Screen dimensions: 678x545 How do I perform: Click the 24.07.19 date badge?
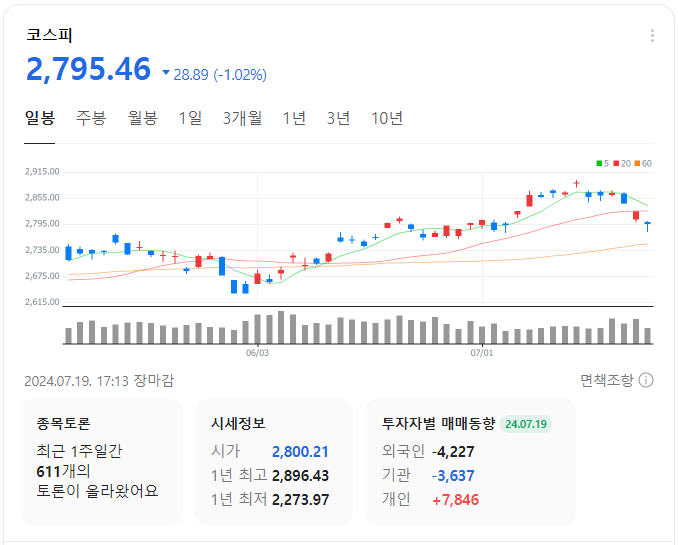coord(526,424)
